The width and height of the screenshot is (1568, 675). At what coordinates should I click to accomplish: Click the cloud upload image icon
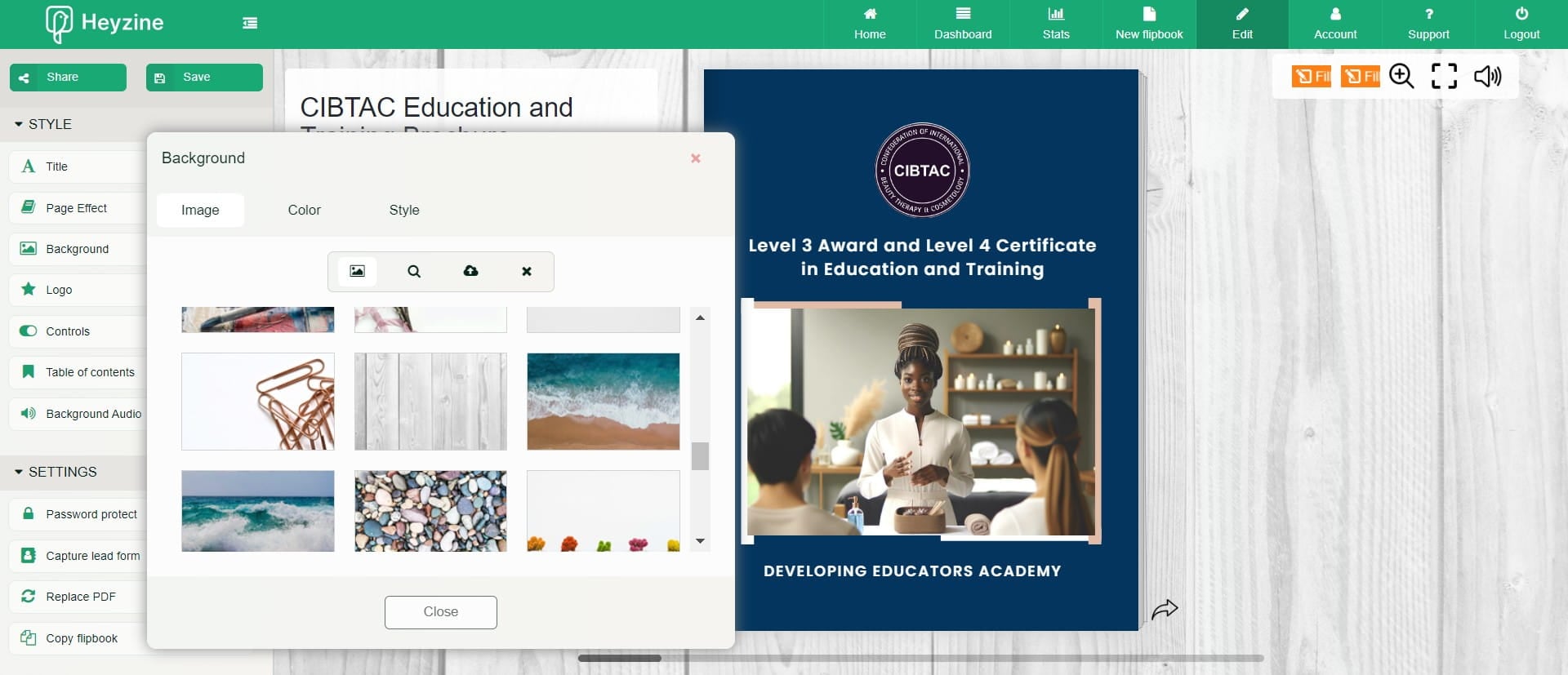point(470,272)
